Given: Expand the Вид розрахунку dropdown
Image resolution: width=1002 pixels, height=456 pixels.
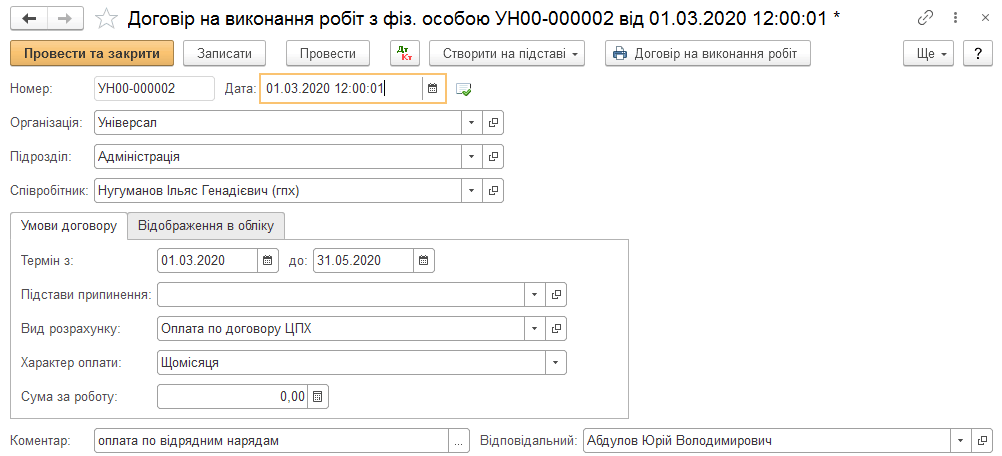Looking at the screenshot, I should 535,328.
